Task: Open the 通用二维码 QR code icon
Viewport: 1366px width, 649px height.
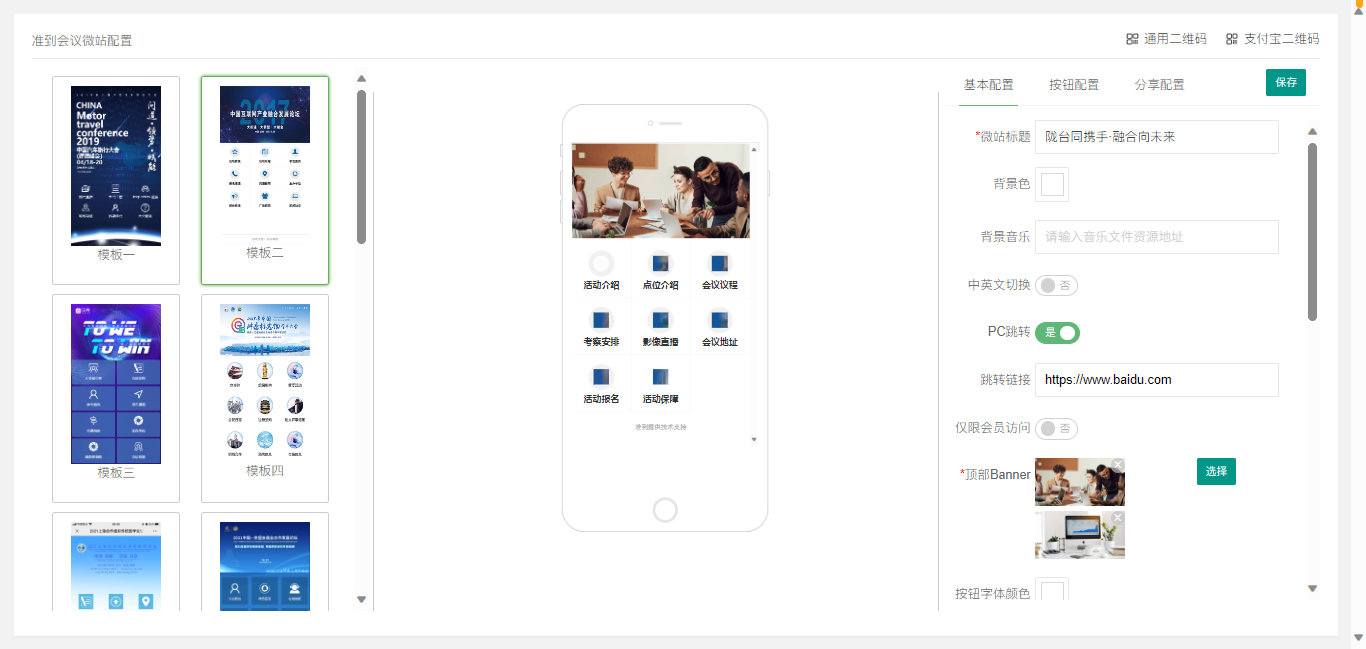Action: pyautogui.click(x=1132, y=39)
